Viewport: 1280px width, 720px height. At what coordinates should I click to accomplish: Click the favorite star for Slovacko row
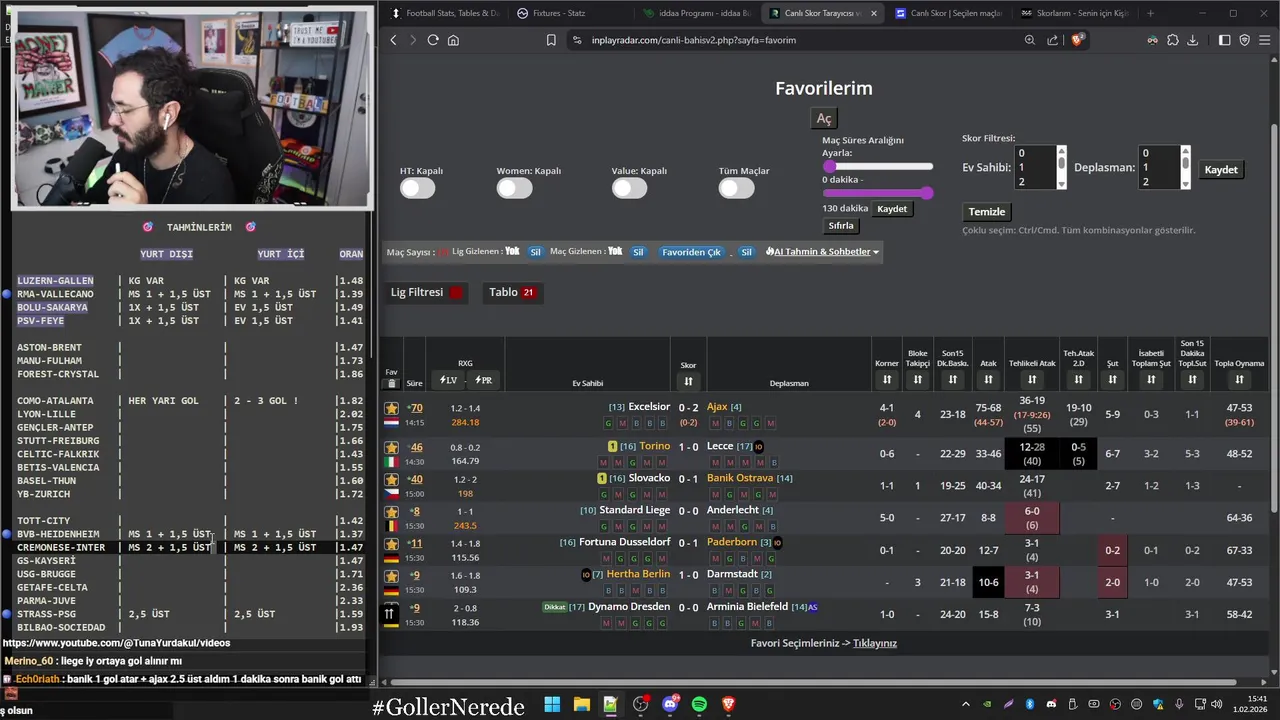coord(391,479)
